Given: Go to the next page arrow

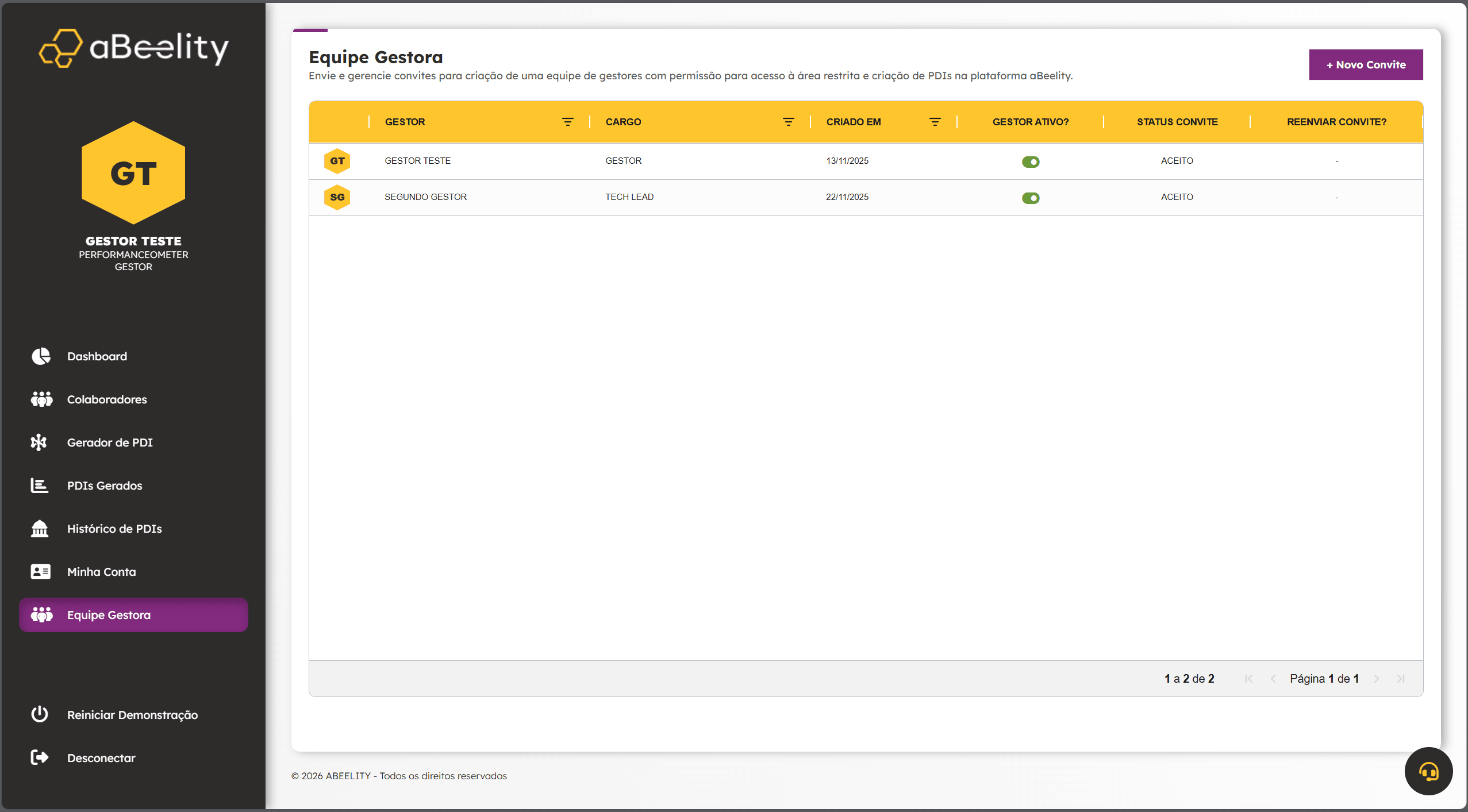Looking at the screenshot, I should [x=1377, y=679].
